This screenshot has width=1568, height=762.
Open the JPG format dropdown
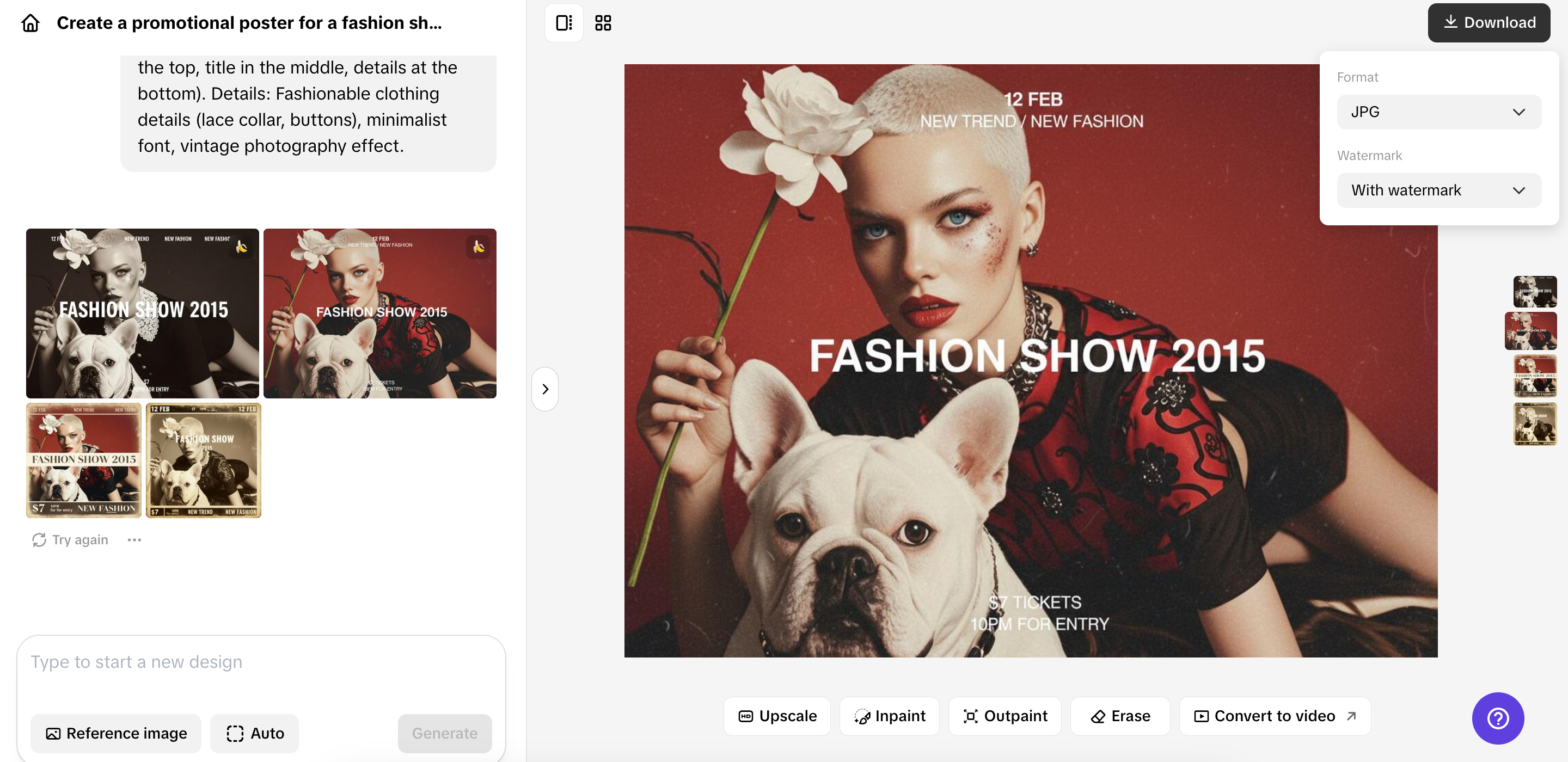(1438, 112)
